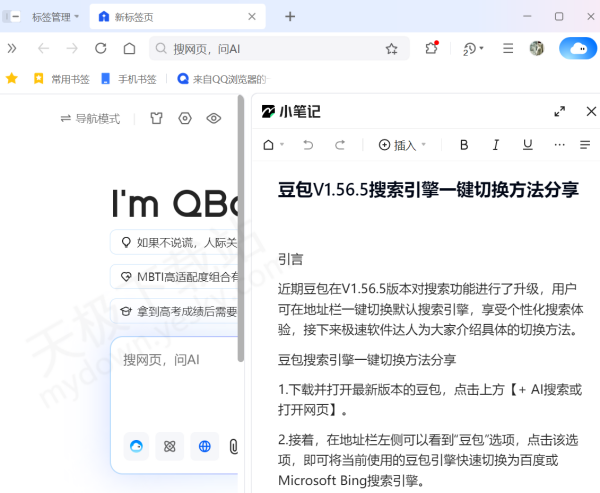Open 来自QQ浏览器的 bookmark folder
Viewport: 600px width, 493px height.
tap(223, 79)
